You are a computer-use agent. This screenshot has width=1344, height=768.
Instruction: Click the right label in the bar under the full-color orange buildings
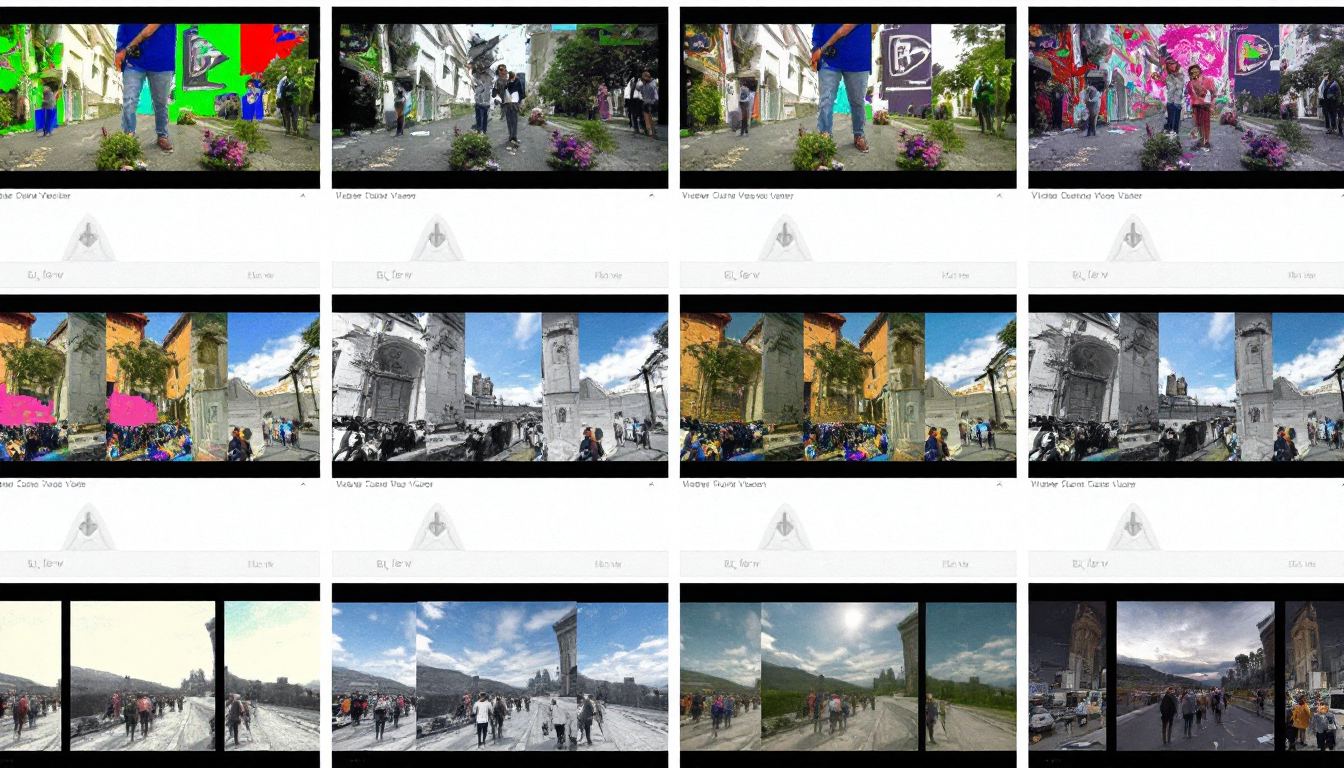coord(955,564)
